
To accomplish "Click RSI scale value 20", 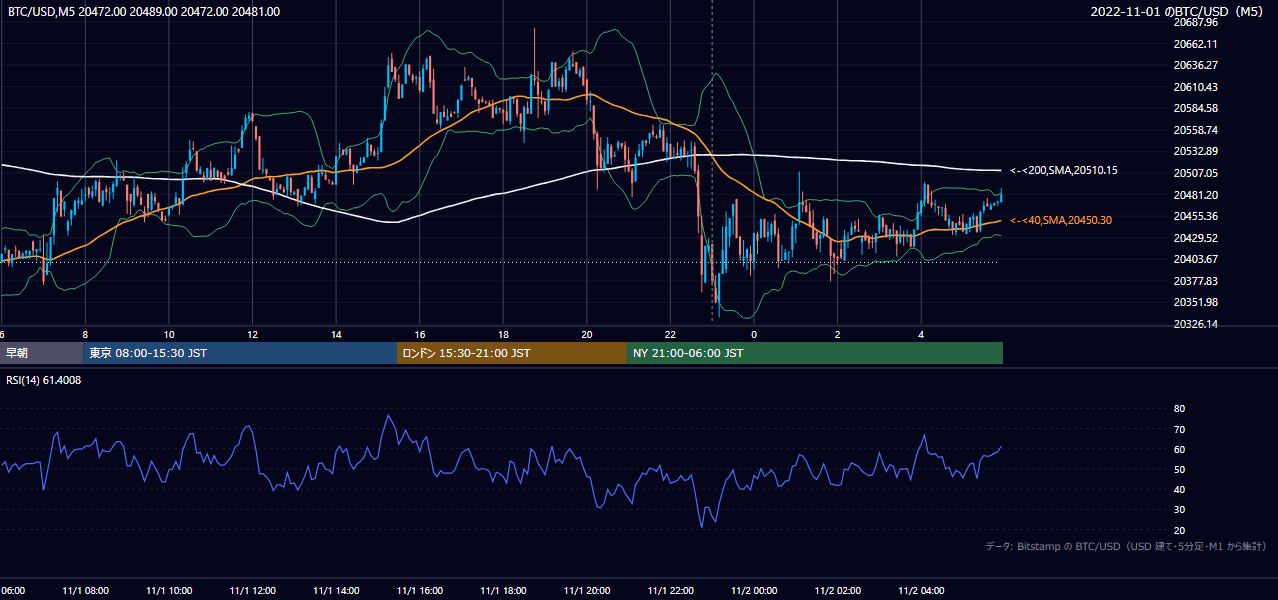I will 1179,530.
